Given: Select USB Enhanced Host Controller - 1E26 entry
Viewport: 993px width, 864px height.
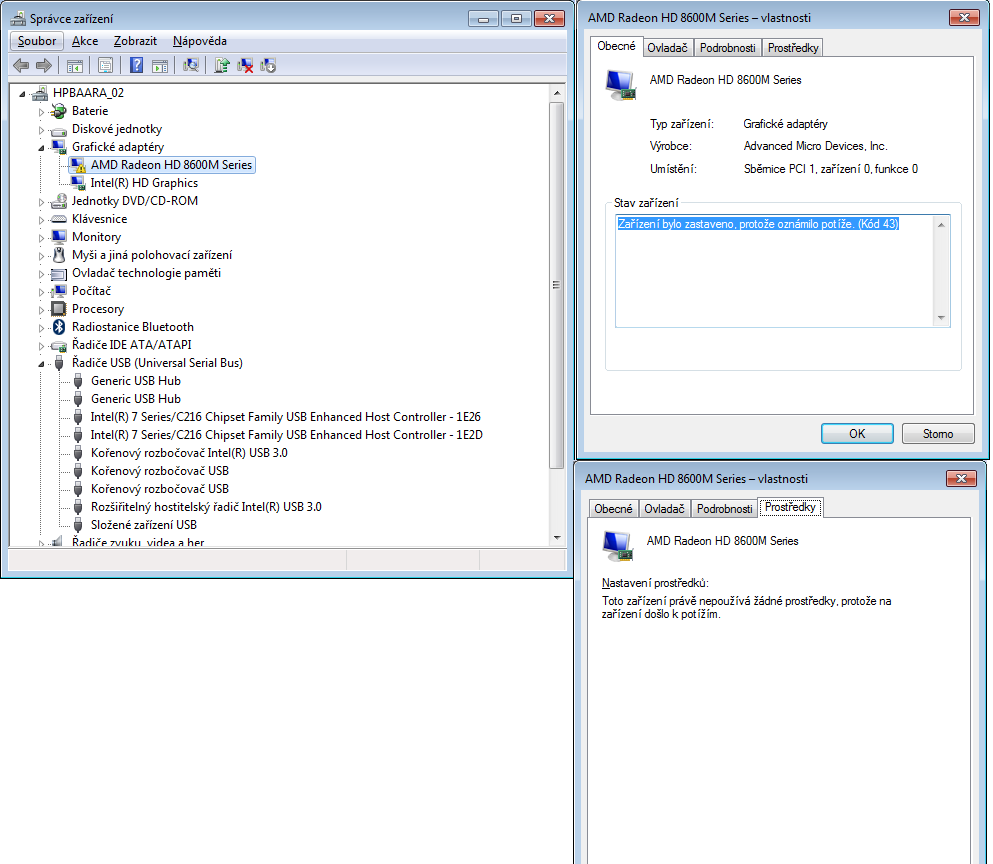Looking at the screenshot, I should [x=286, y=417].
